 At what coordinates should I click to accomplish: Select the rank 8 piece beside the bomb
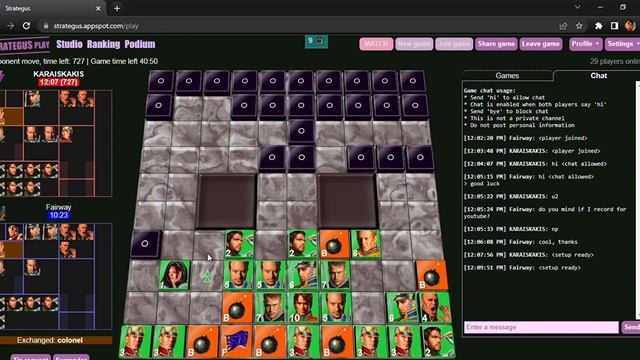(x=366, y=244)
